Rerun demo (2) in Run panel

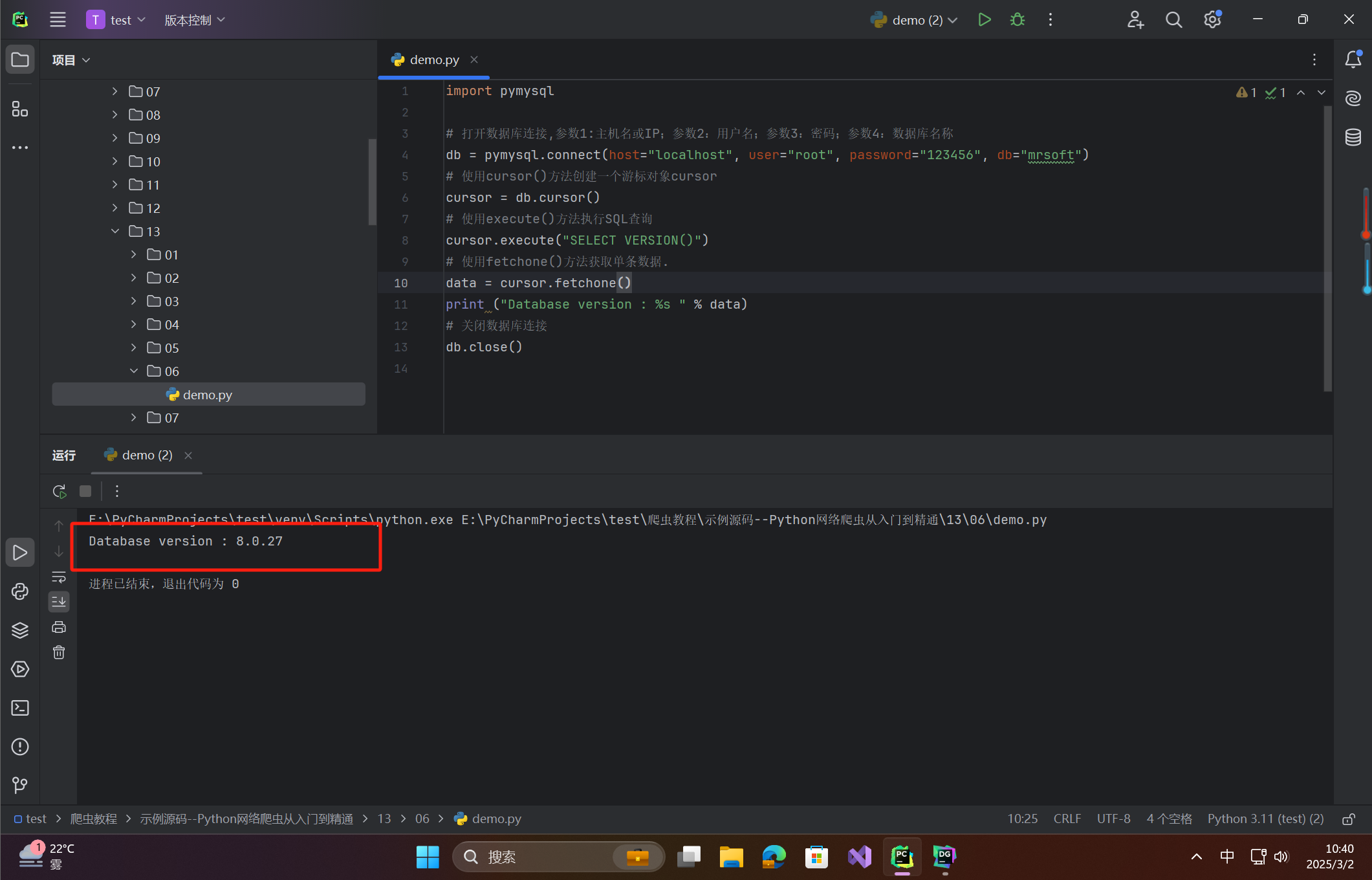tap(60, 491)
